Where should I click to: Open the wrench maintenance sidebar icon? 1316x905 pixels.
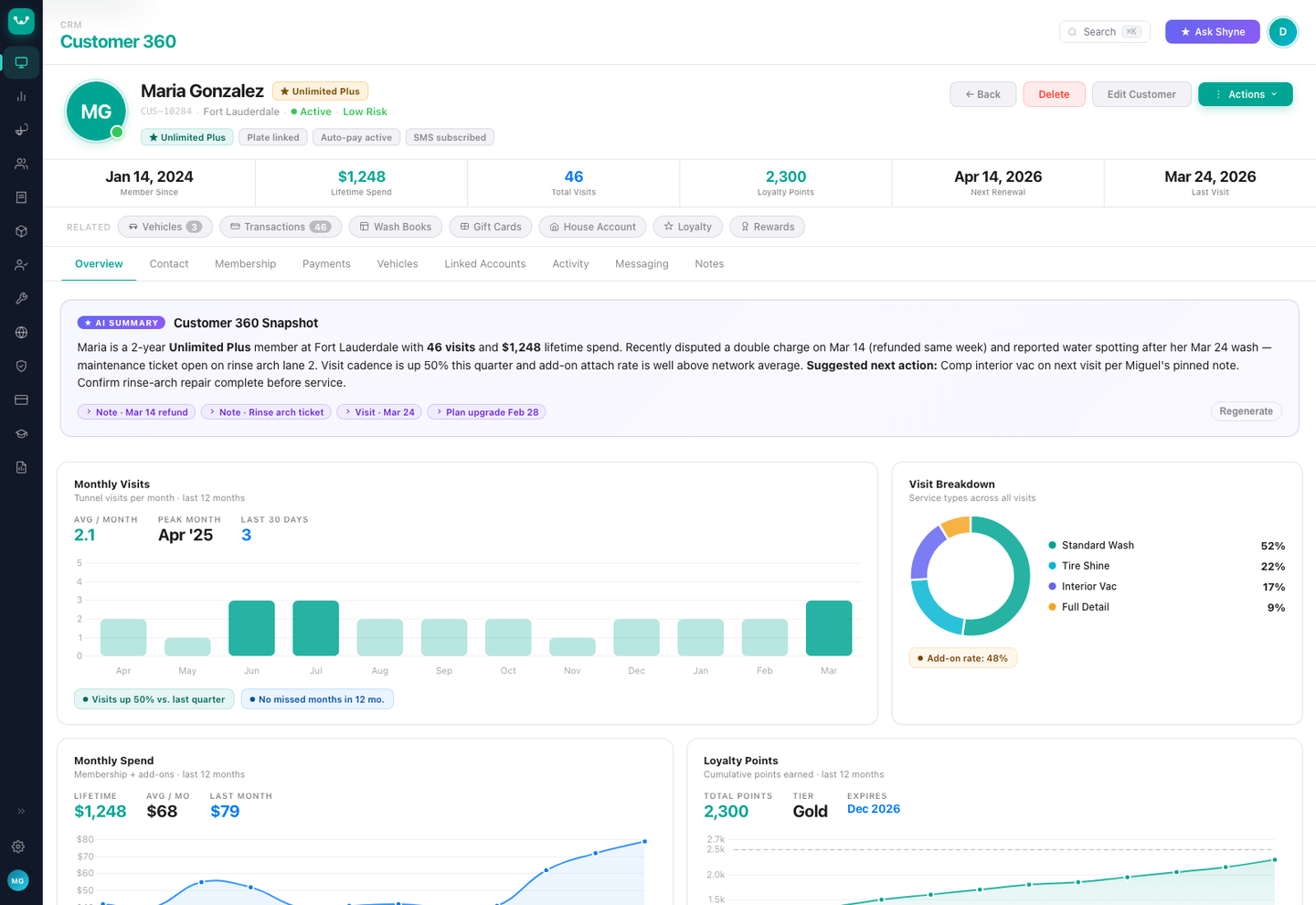[x=21, y=299]
